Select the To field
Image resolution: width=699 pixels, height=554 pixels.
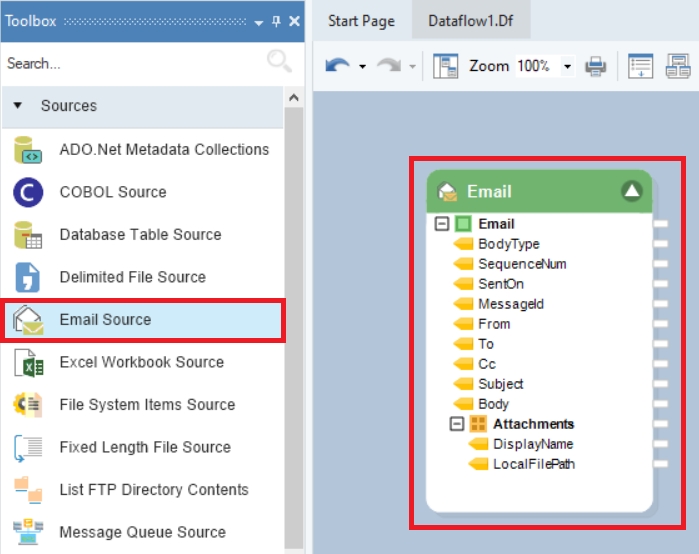pyautogui.click(x=486, y=344)
